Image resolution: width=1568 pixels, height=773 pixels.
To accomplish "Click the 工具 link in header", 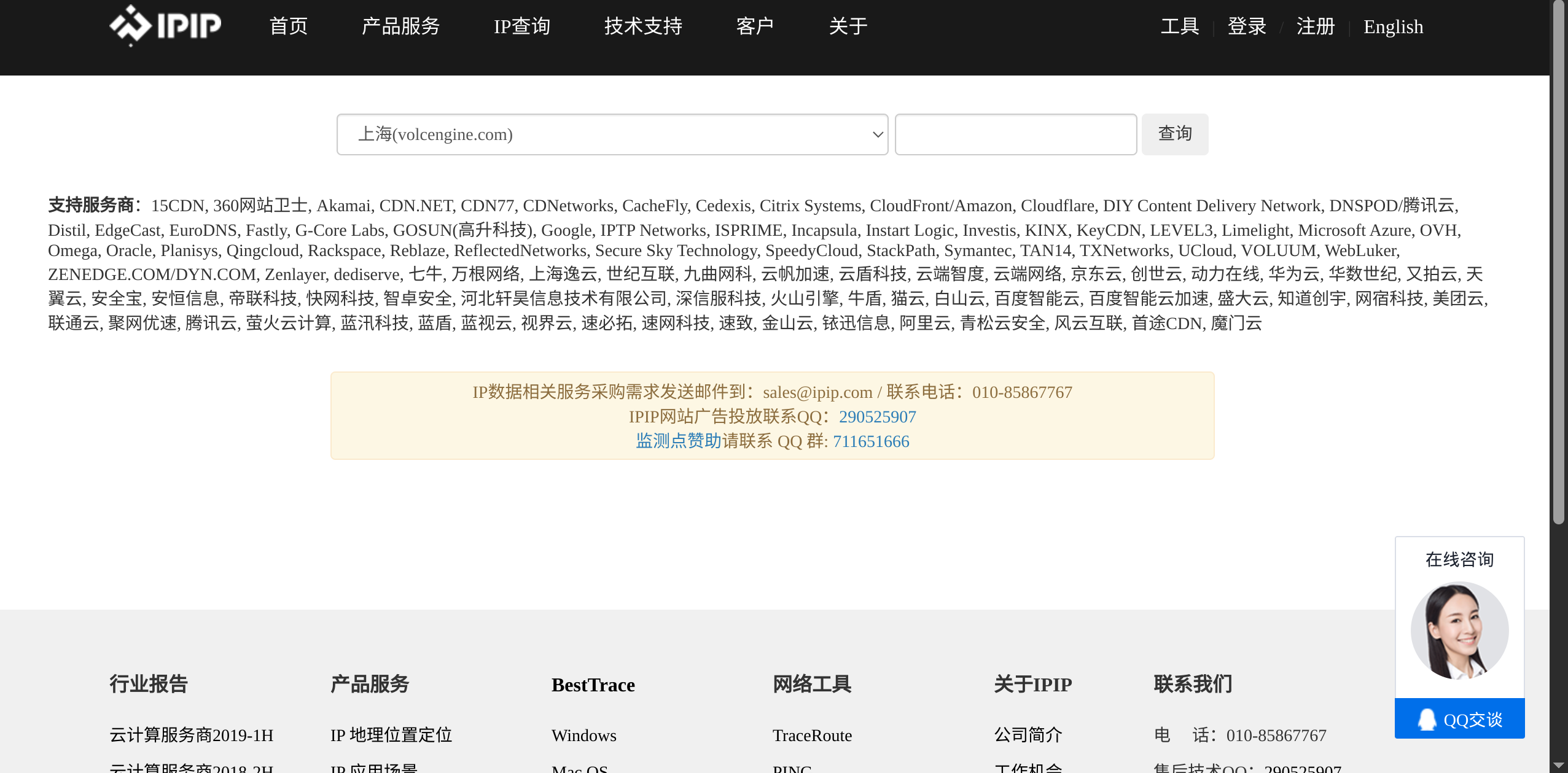I will coord(1179,26).
